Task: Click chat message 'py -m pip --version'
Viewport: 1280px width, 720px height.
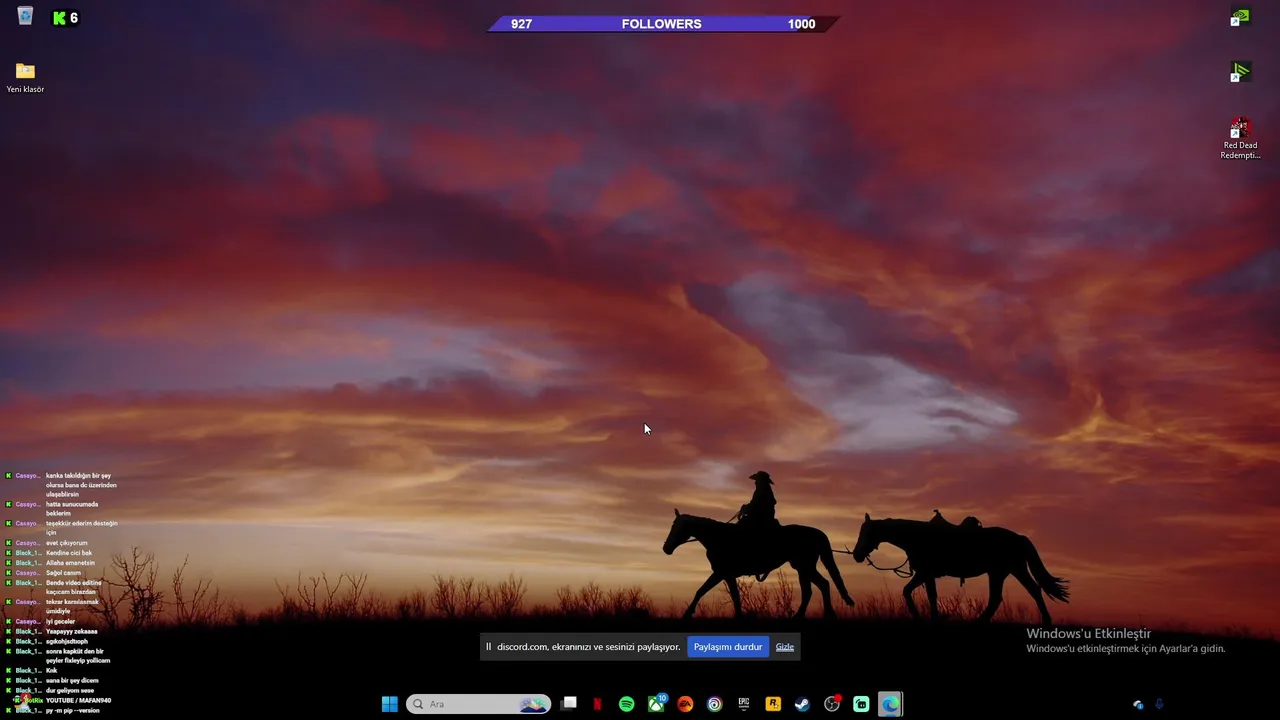Action: [x=73, y=711]
